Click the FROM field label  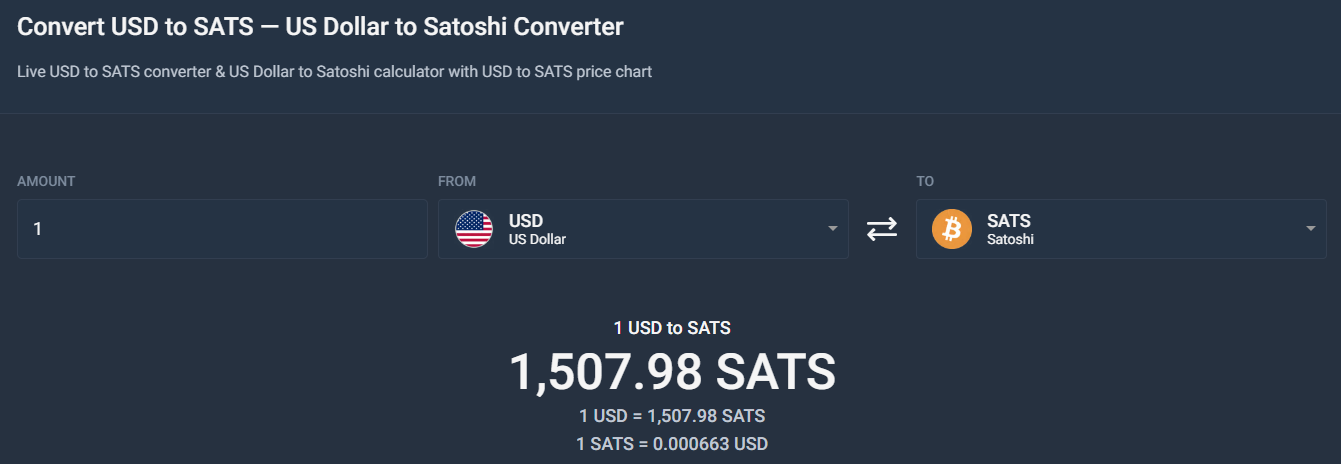pos(457,181)
